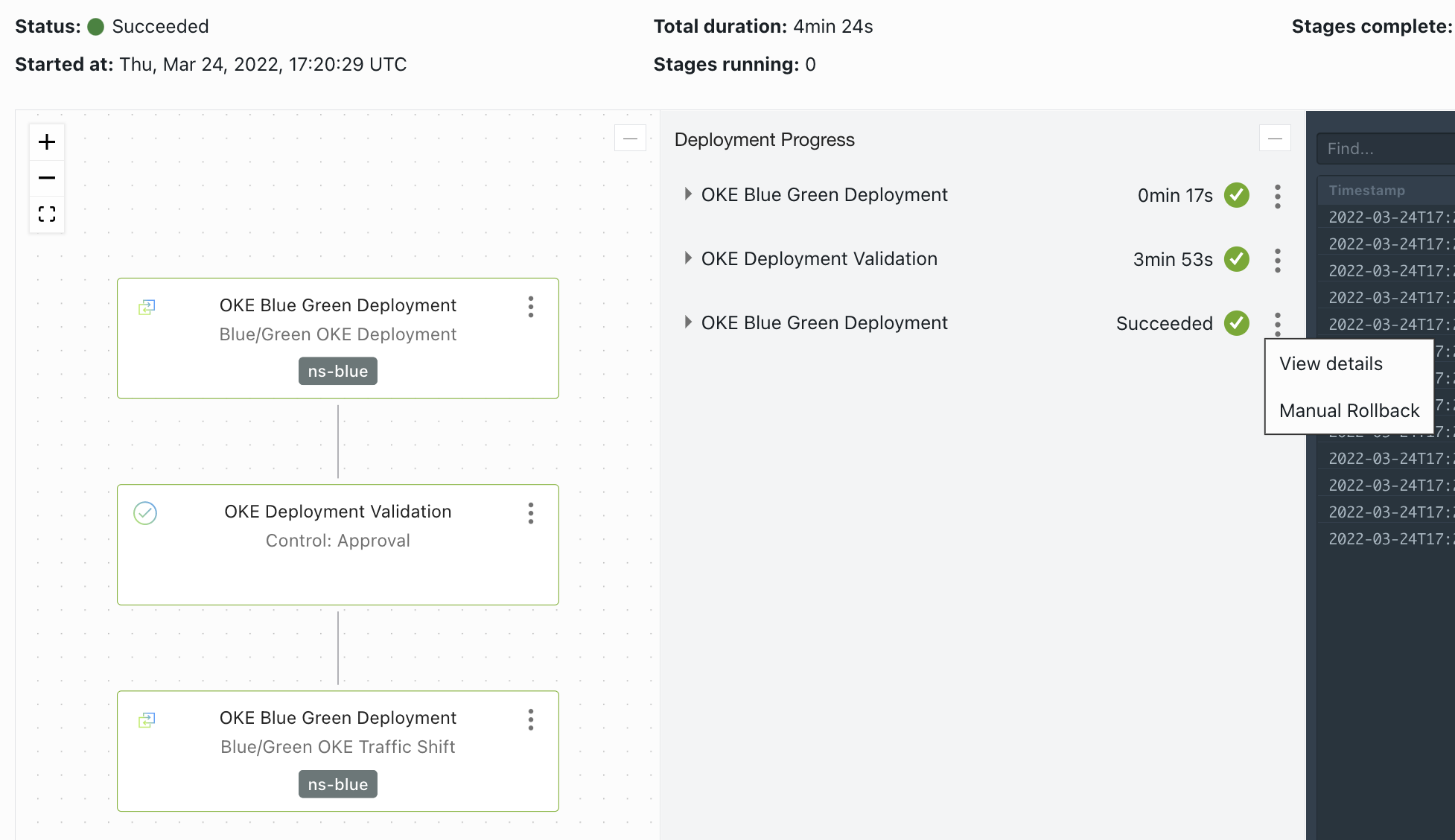Open actions menu for 3min 53s progress row
Screen dimensions: 1455x840
pyautogui.click(x=1278, y=260)
